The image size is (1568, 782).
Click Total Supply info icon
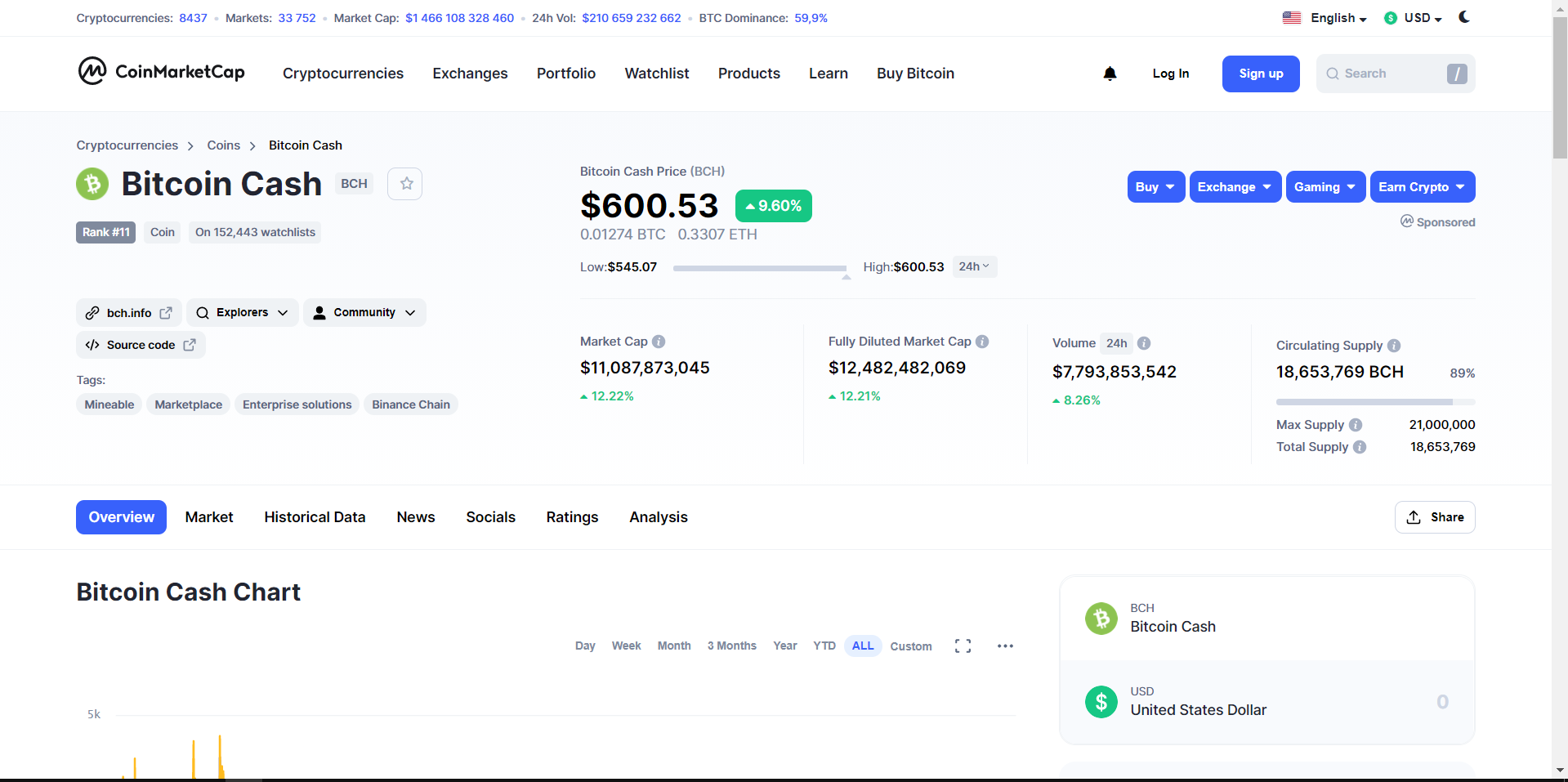(1360, 447)
